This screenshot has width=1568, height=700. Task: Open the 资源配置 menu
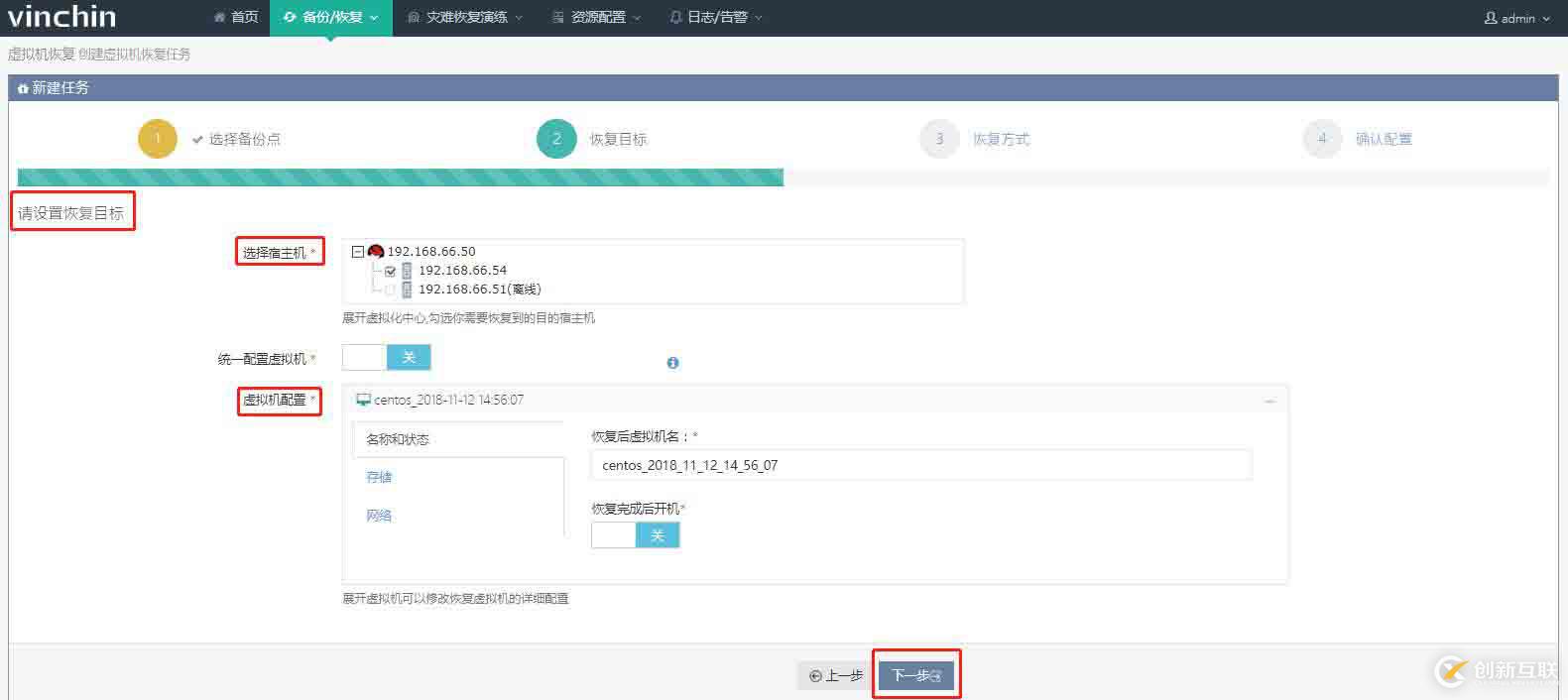tap(597, 17)
